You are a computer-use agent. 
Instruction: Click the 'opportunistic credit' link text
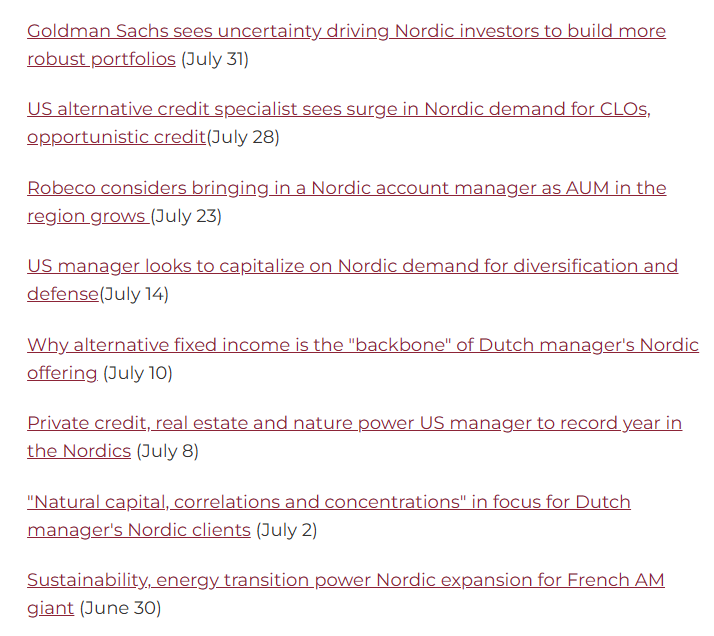[x=117, y=137]
